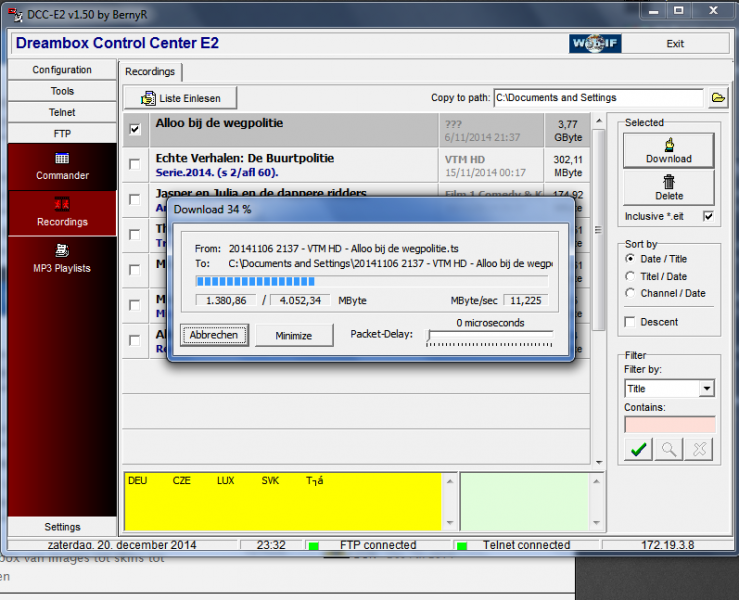
Task: Expand the Configuration sidebar section
Action: click(x=62, y=70)
